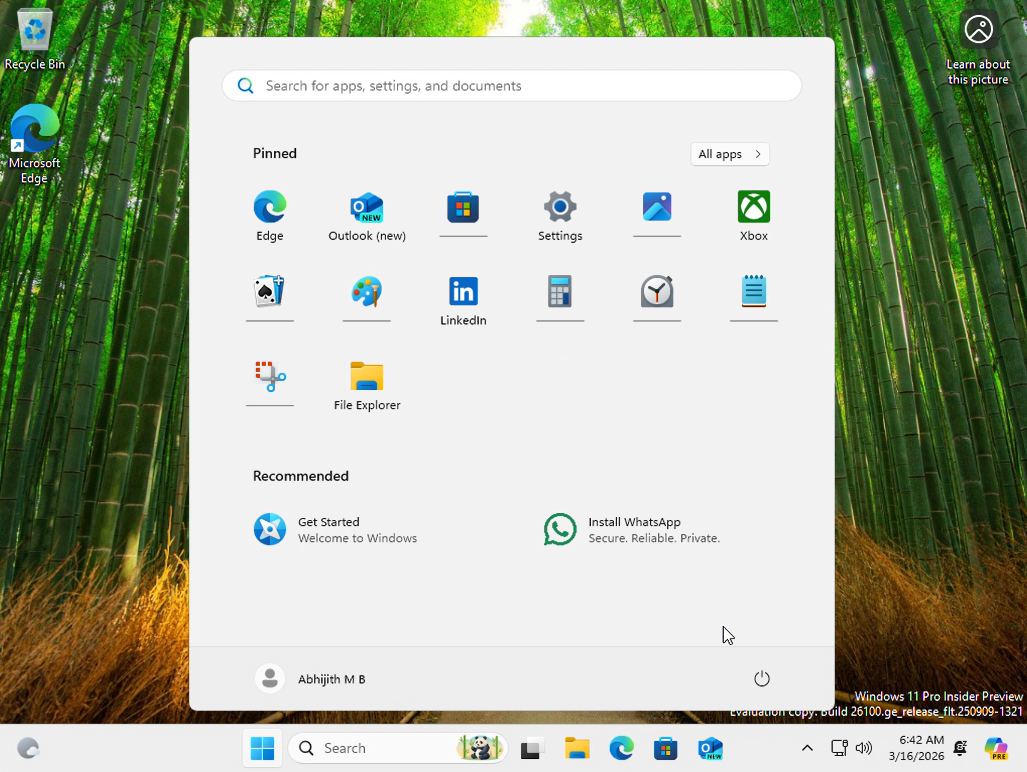Image resolution: width=1027 pixels, height=772 pixels.
Task: Open Notepad from Pinned apps
Action: pyautogui.click(x=753, y=292)
